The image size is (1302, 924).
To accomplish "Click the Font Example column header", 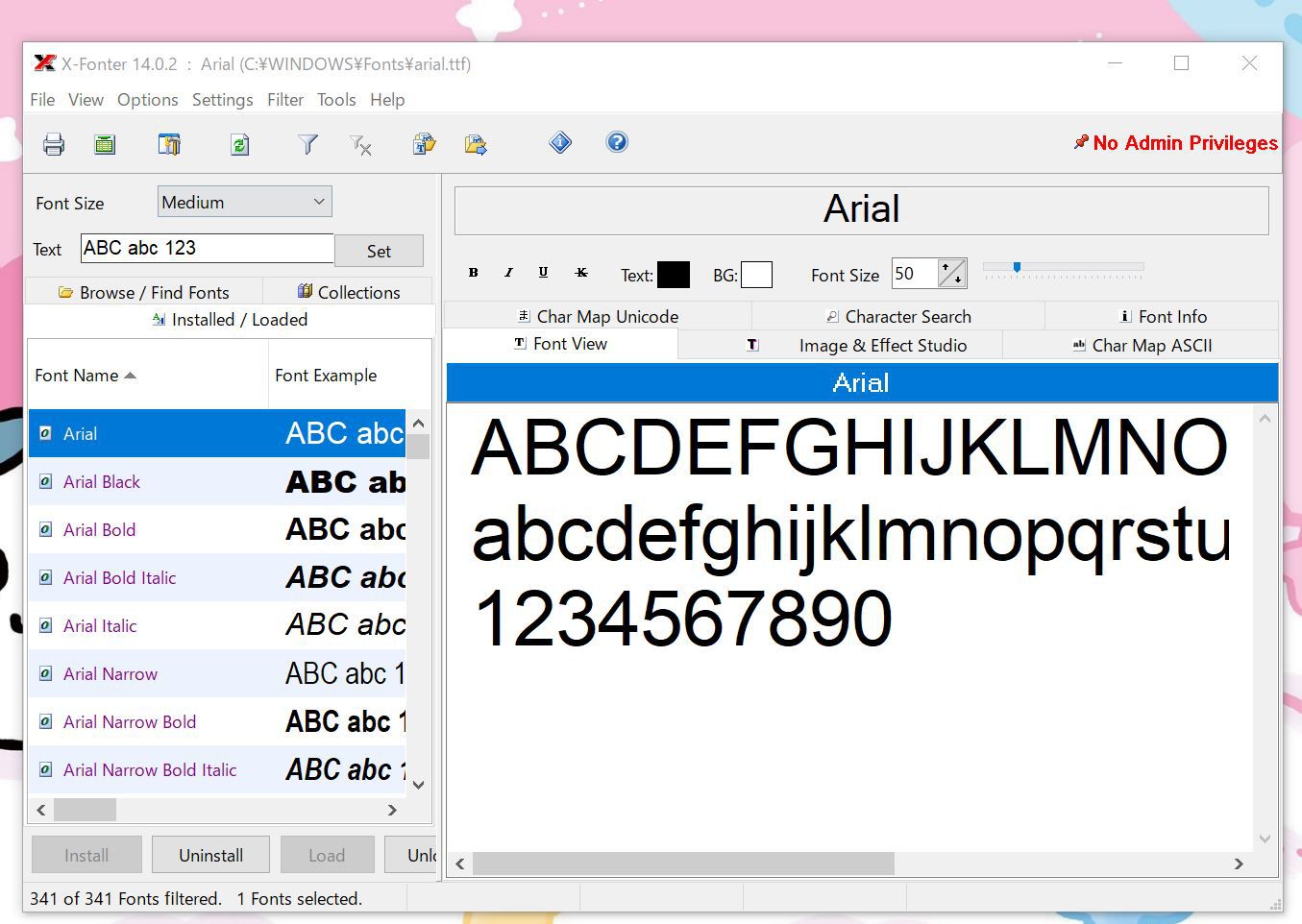I will (x=350, y=375).
